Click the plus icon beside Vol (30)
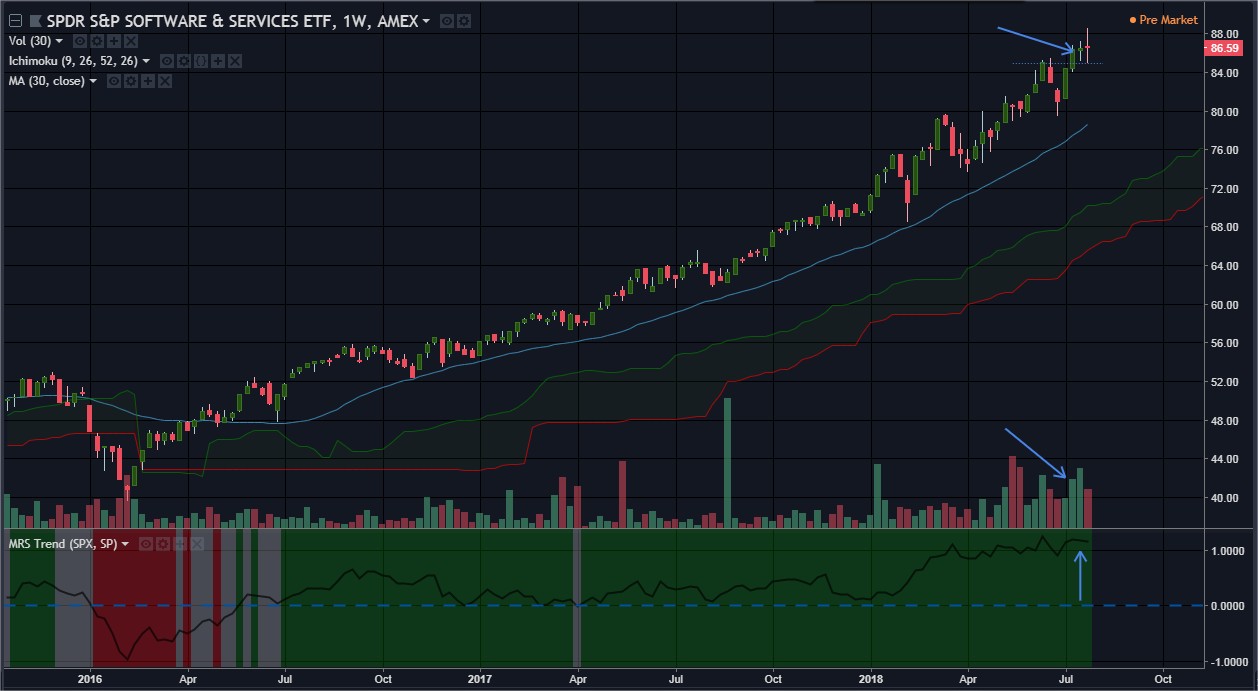 click(x=114, y=41)
